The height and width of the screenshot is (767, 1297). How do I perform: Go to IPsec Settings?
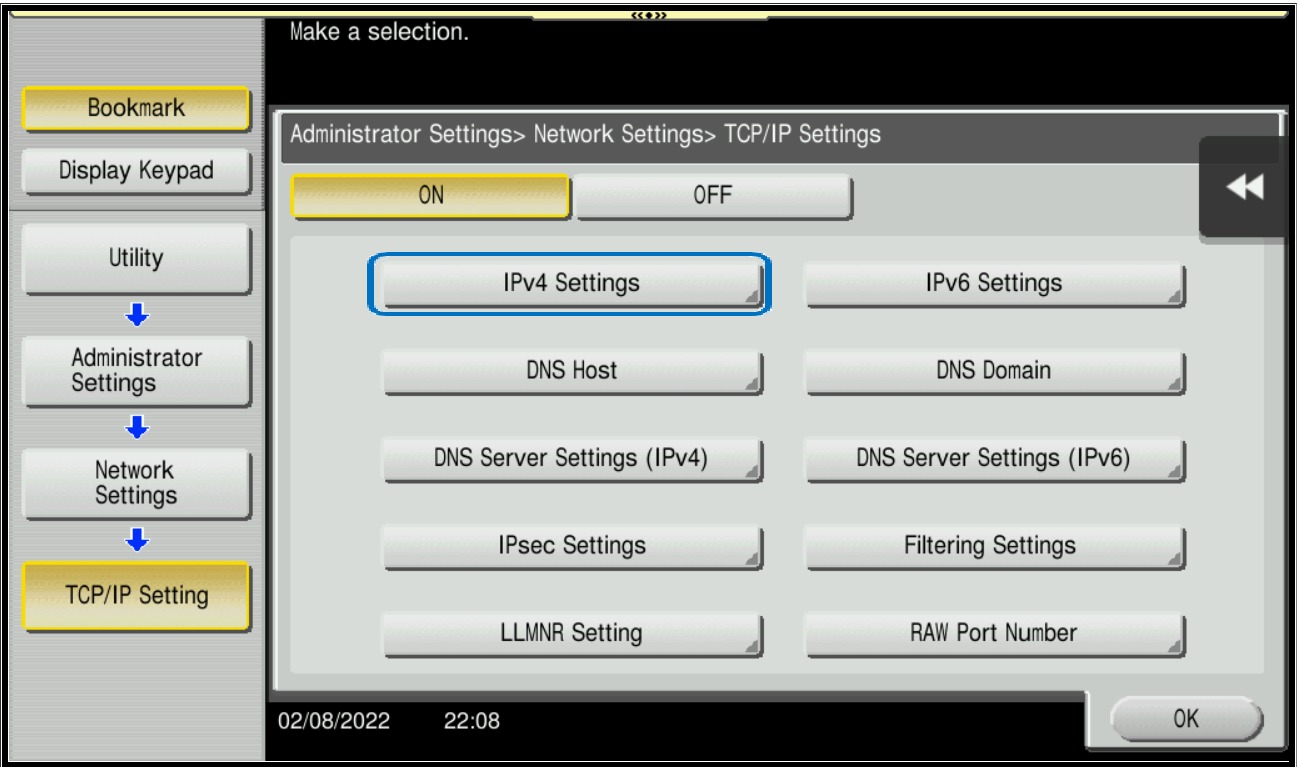(x=571, y=546)
